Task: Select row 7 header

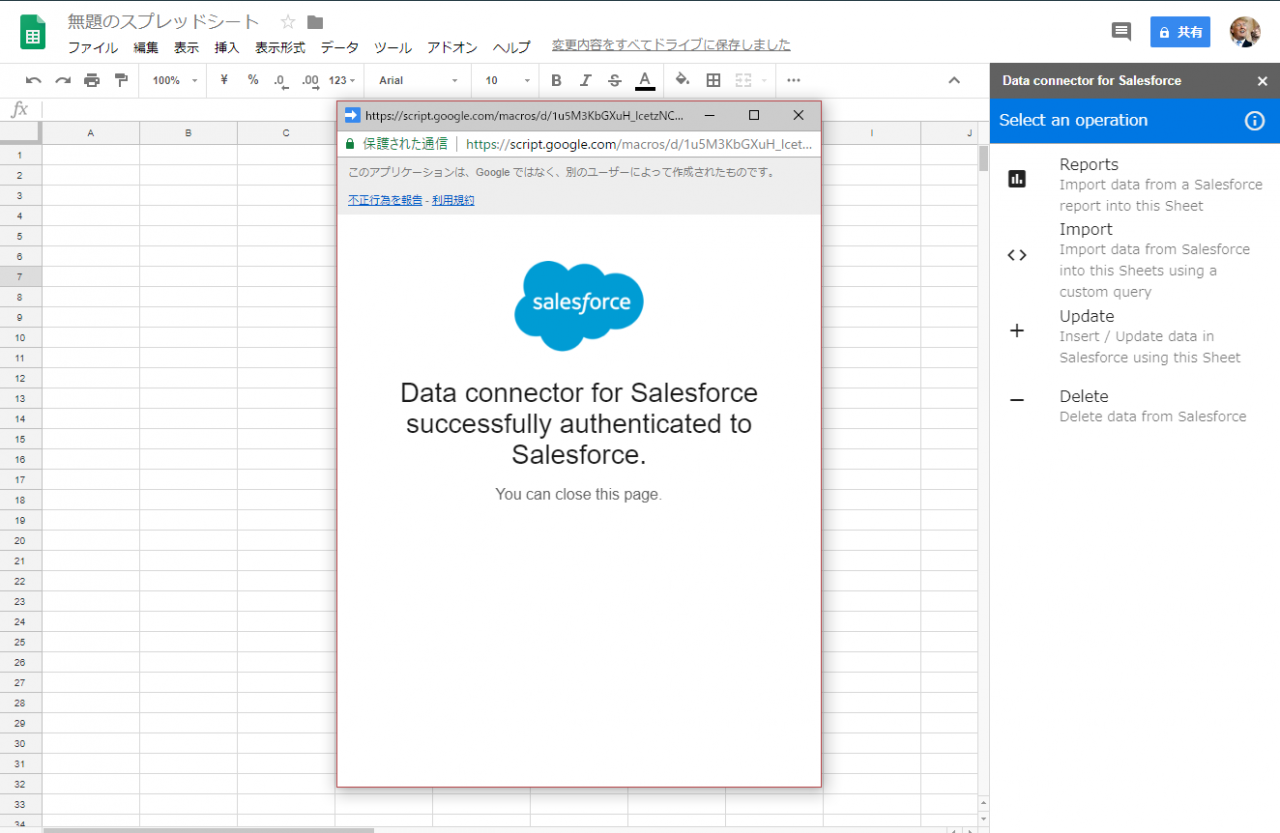Action: (x=20, y=276)
